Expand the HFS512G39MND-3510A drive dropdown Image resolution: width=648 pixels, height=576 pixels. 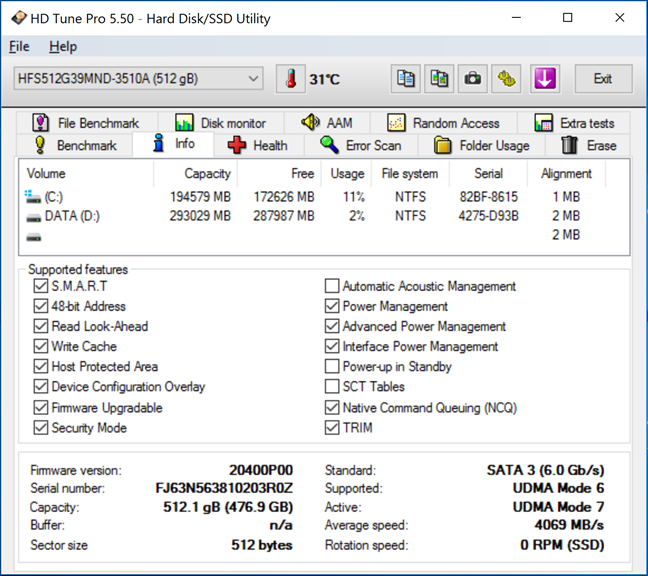(x=138, y=79)
